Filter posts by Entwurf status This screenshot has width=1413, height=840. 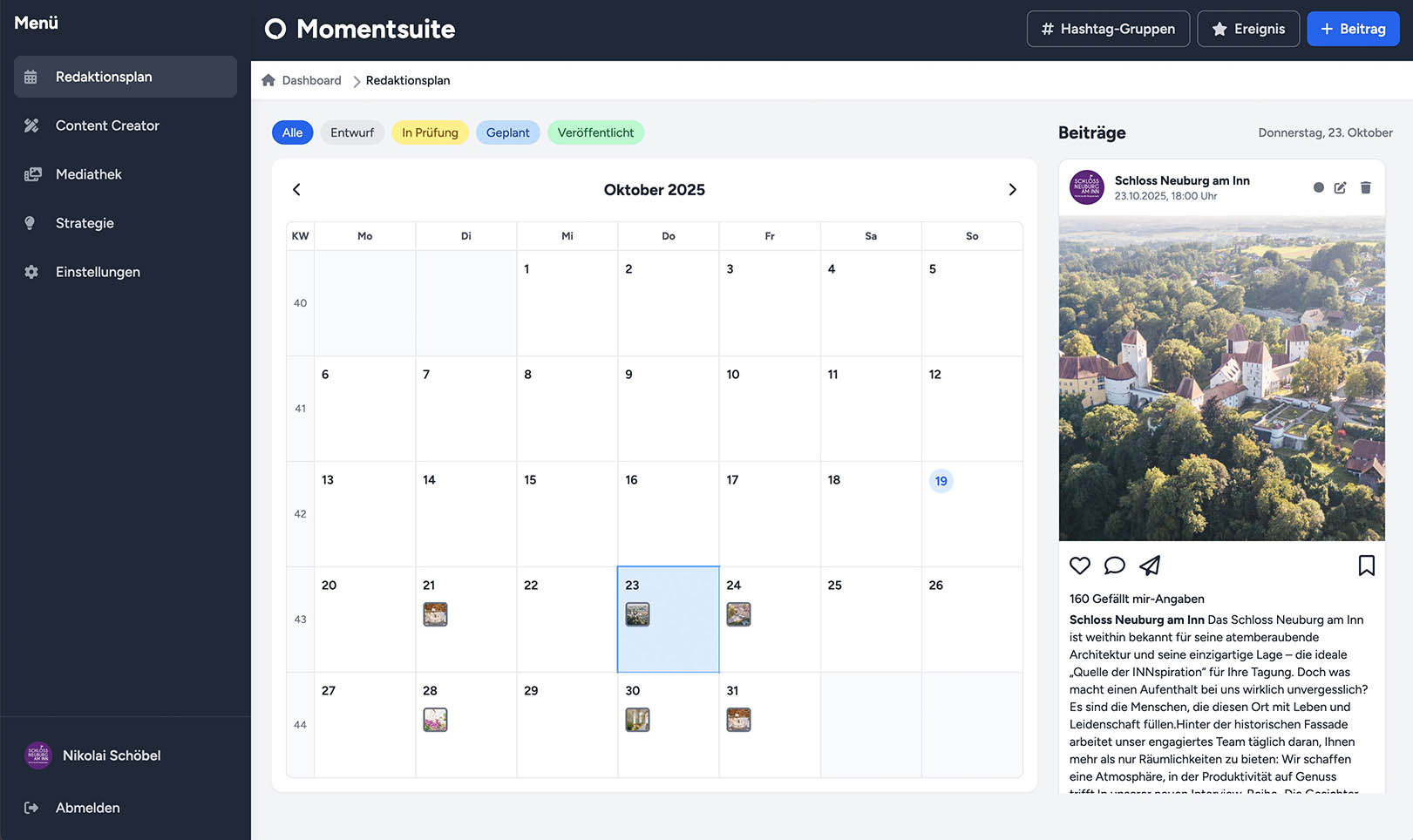pyautogui.click(x=352, y=132)
